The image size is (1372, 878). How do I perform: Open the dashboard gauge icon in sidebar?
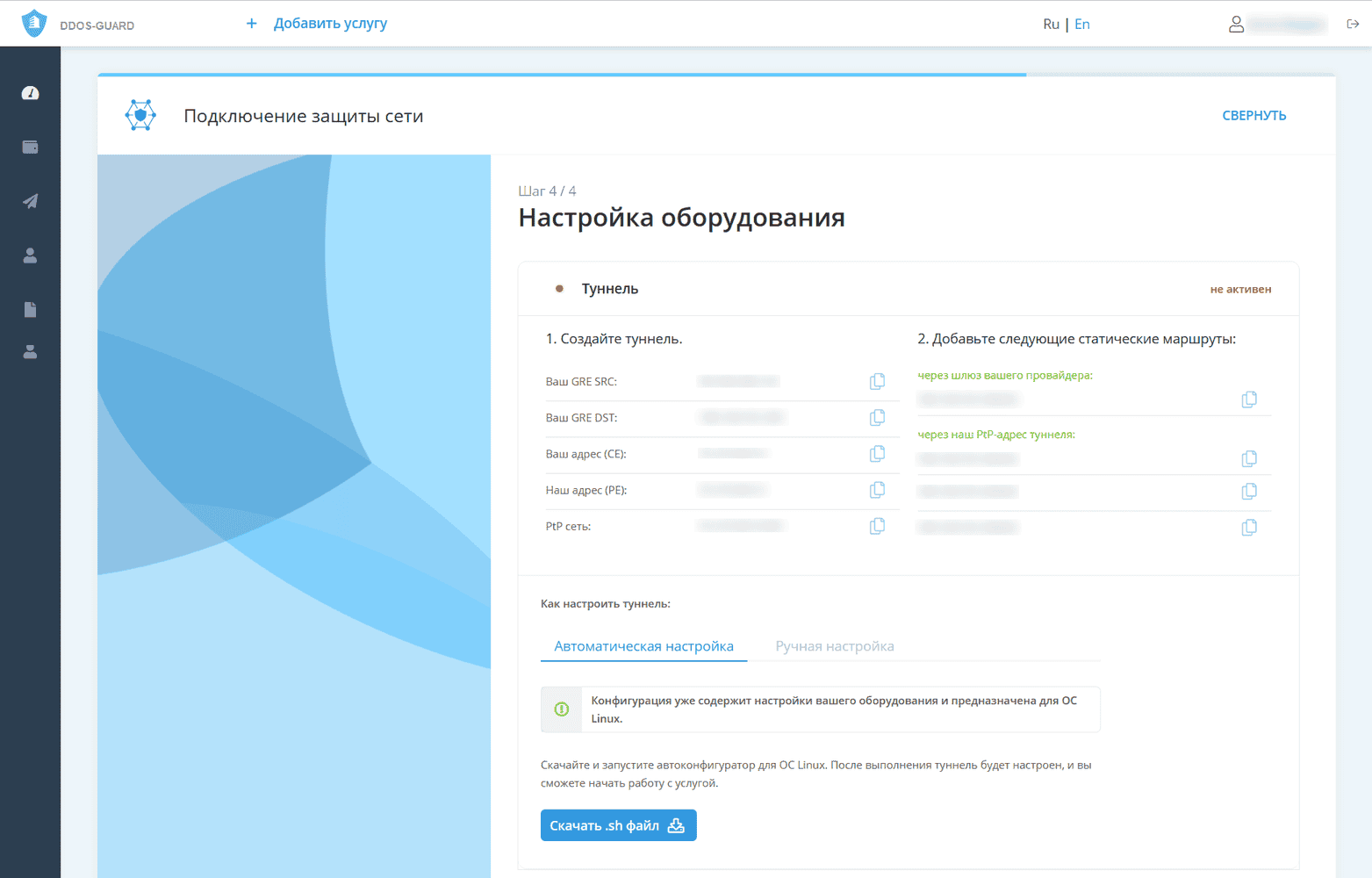pos(30,93)
